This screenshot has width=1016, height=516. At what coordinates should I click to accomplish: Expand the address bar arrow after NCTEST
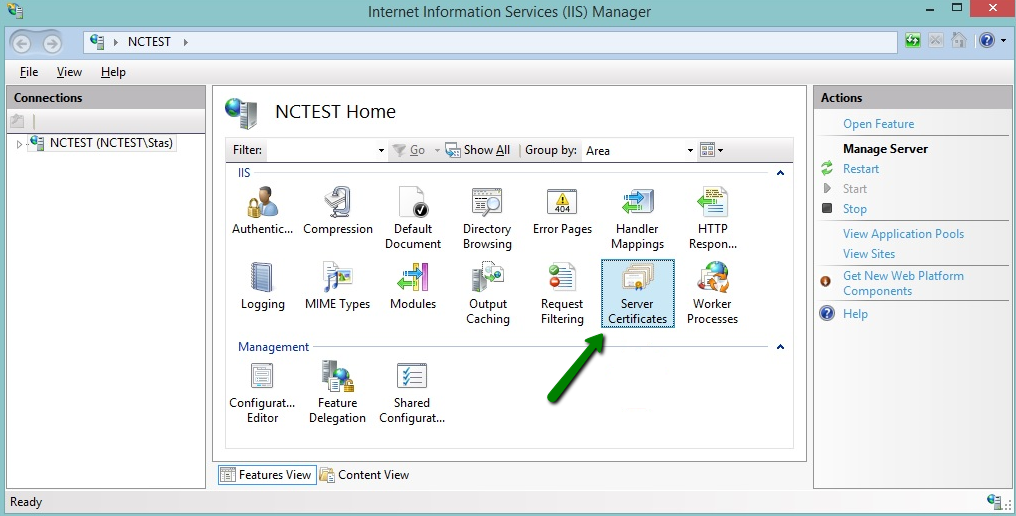click(185, 42)
